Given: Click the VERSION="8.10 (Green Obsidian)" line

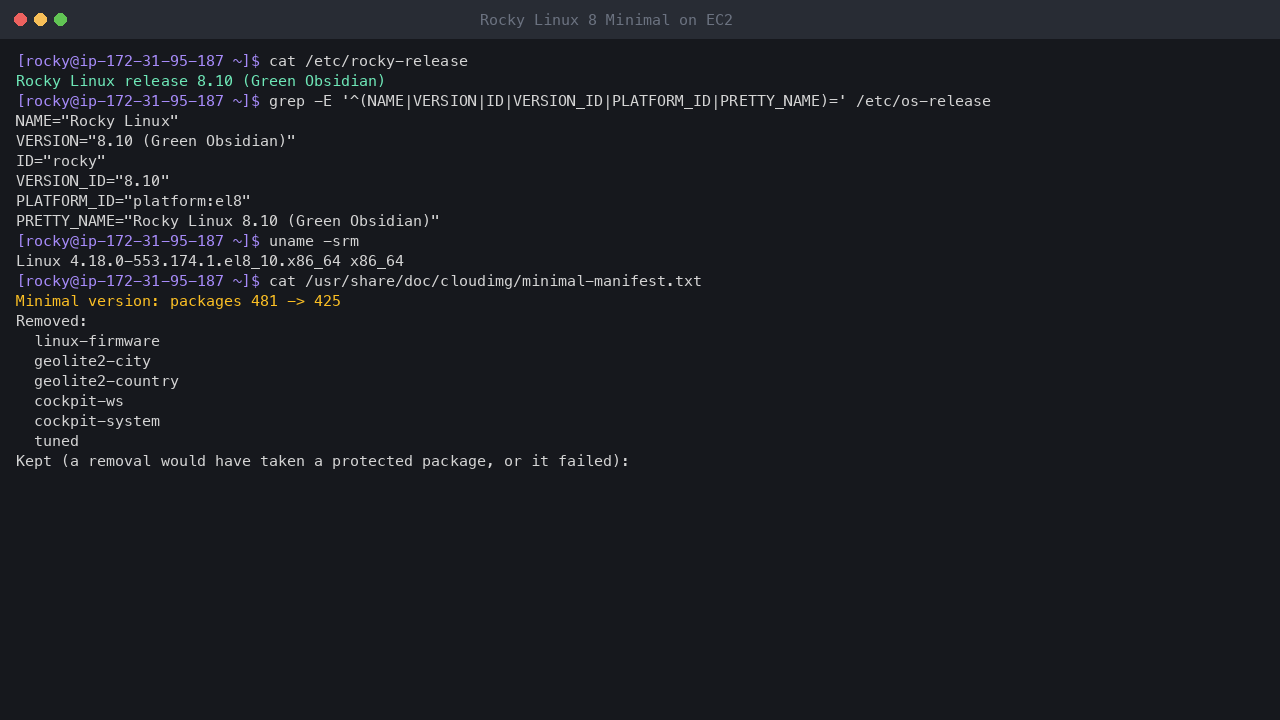Looking at the screenshot, I should (156, 141).
